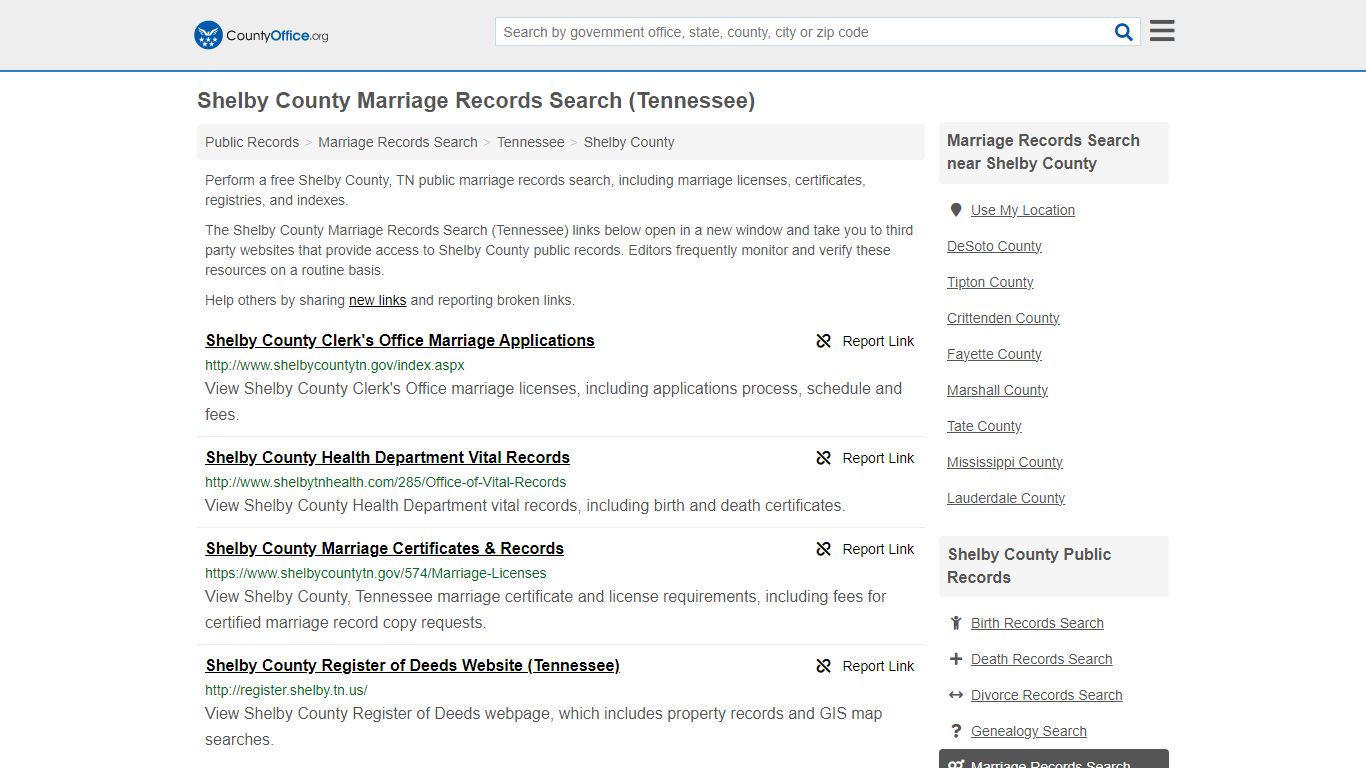Click the CountyOffice.org logo
This screenshot has width=1366, height=768.
click(x=261, y=35)
